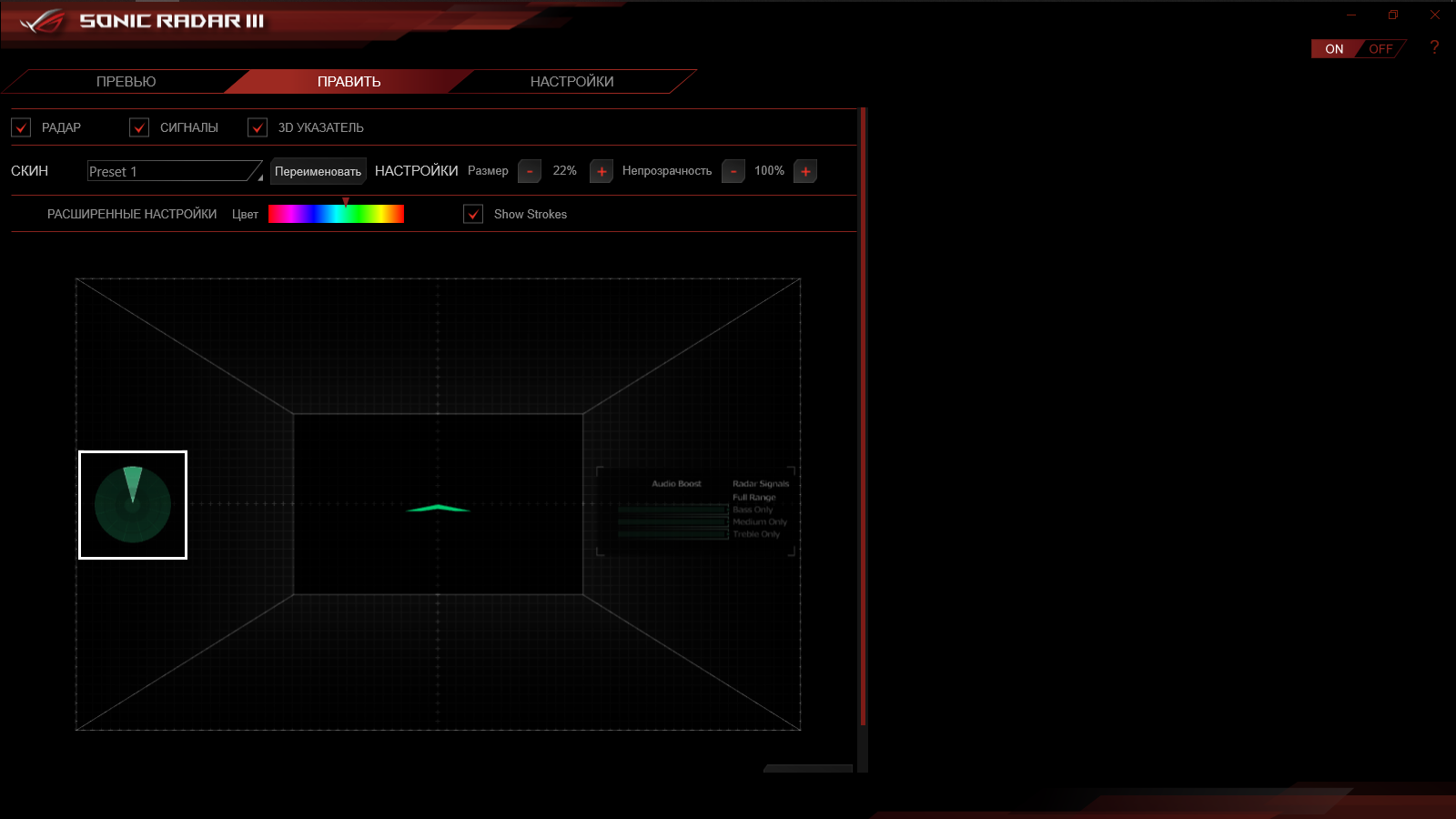
Task: Close the Sonic Radar III window
Action: pos(1435,15)
